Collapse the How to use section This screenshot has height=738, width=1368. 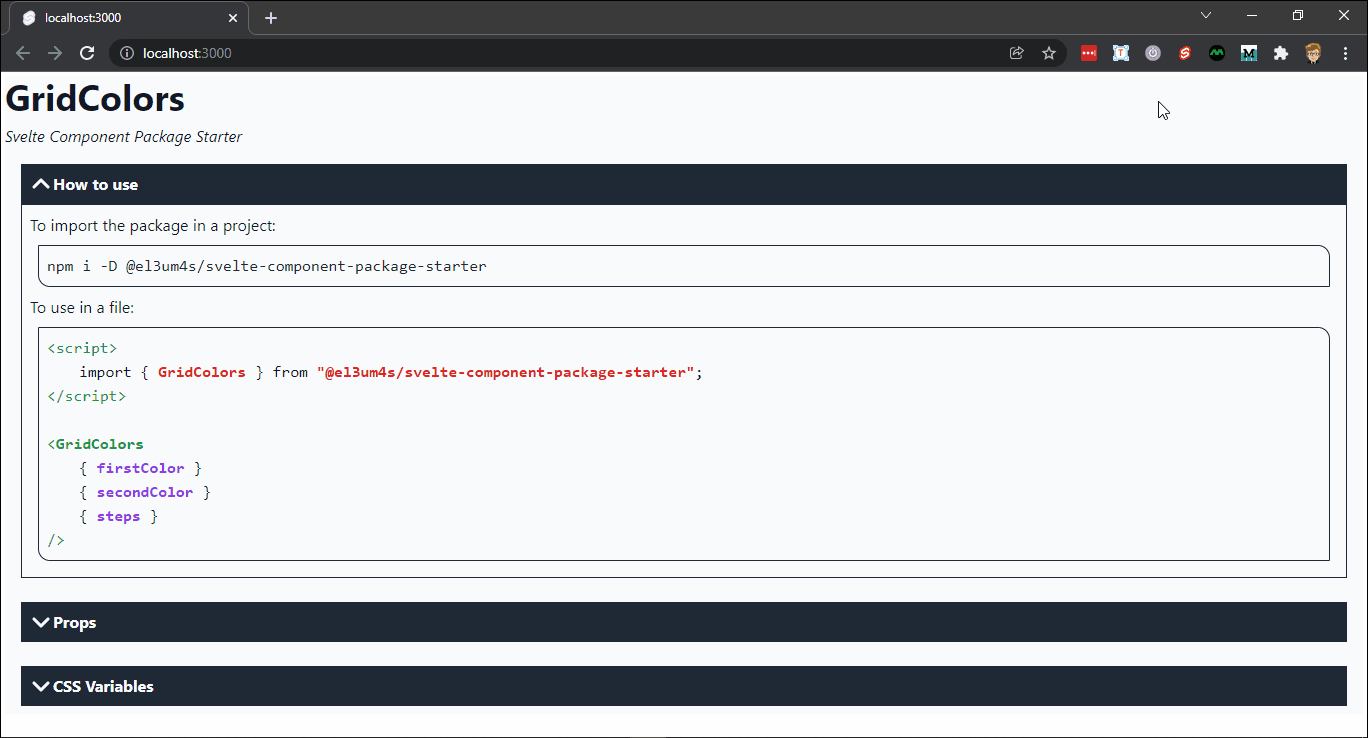684,184
